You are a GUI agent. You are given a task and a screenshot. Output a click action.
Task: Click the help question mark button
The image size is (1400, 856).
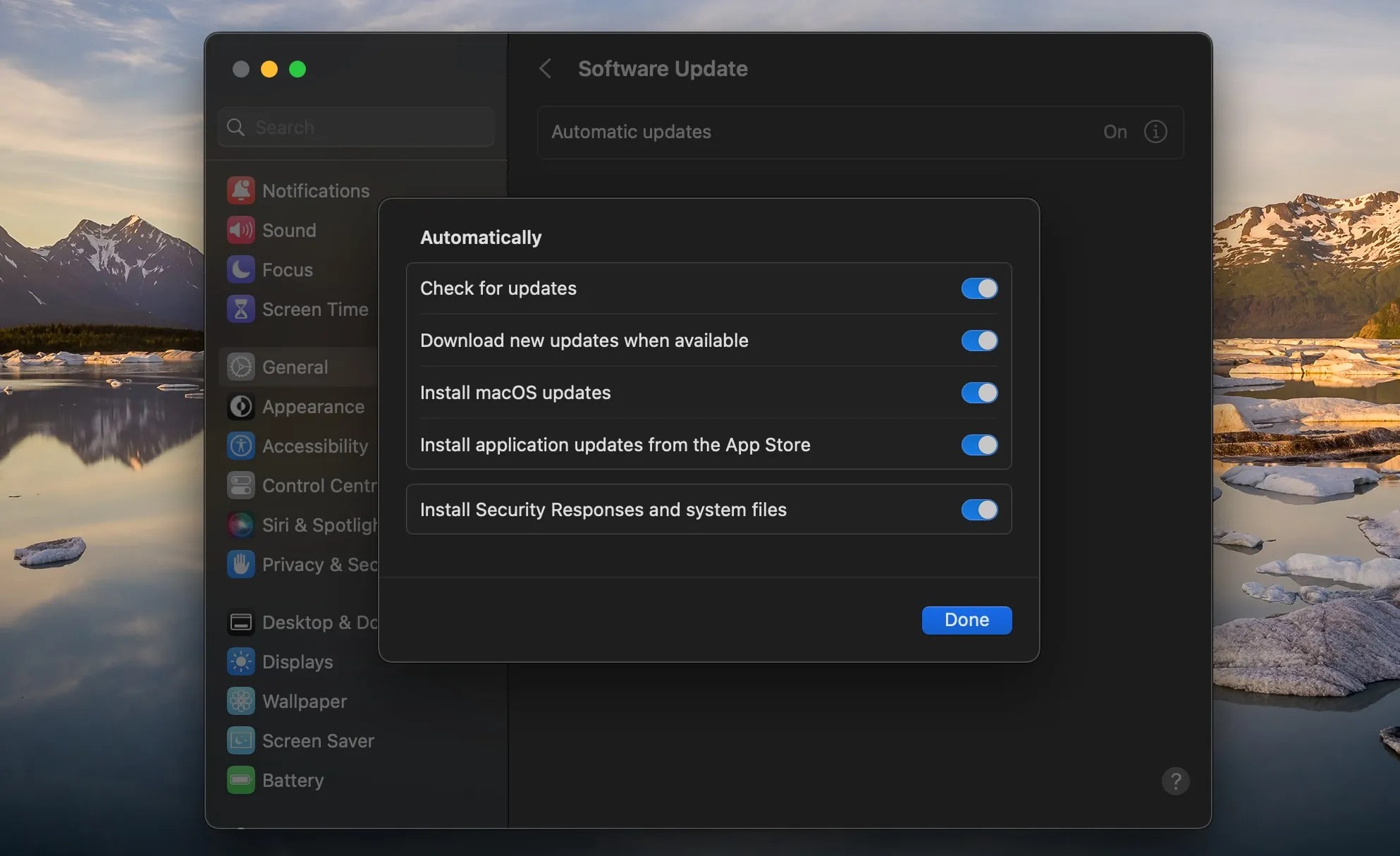click(1175, 781)
